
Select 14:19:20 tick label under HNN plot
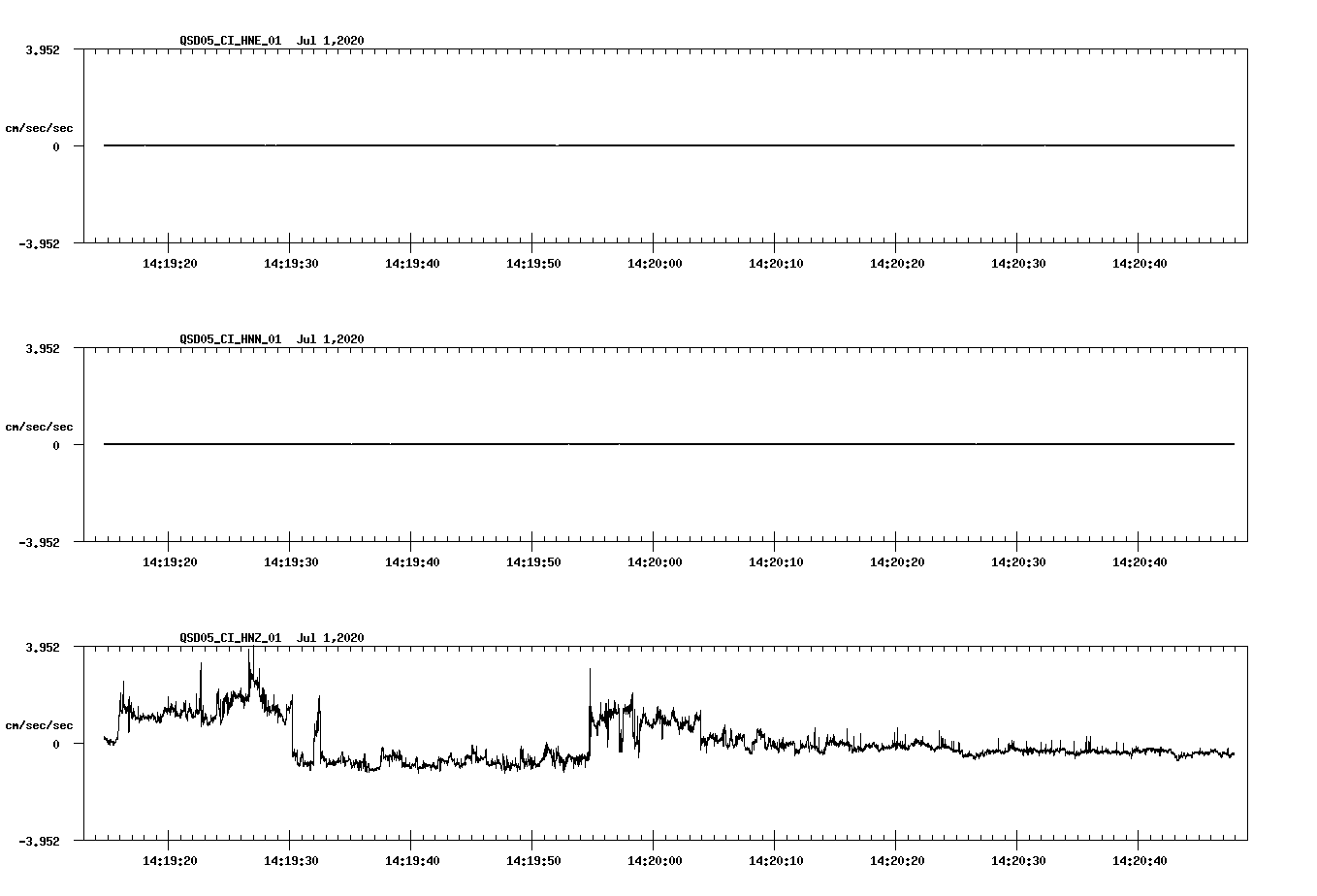pyautogui.click(x=170, y=562)
